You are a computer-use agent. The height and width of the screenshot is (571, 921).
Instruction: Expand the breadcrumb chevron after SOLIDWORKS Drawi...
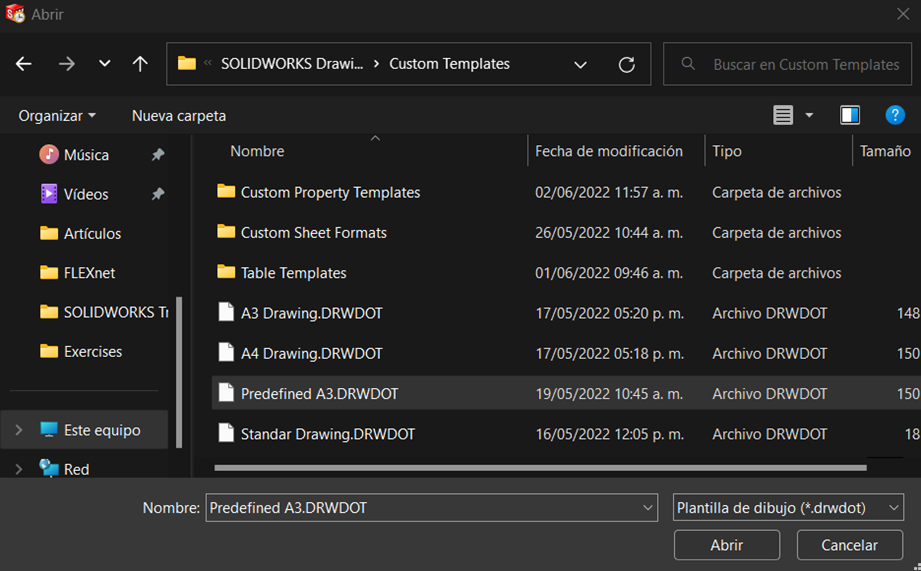(377, 64)
